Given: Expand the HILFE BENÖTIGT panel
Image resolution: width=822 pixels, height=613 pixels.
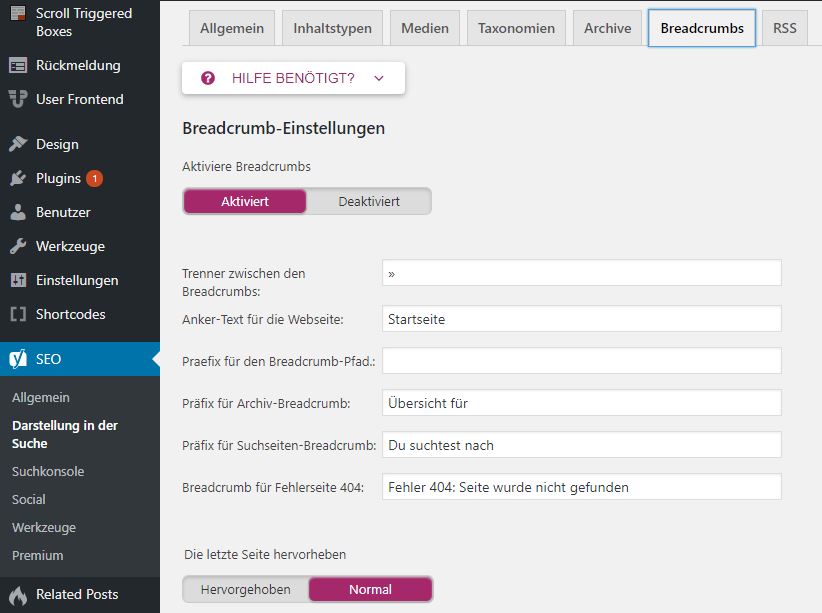Looking at the screenshot, I should tap(293, 77).
